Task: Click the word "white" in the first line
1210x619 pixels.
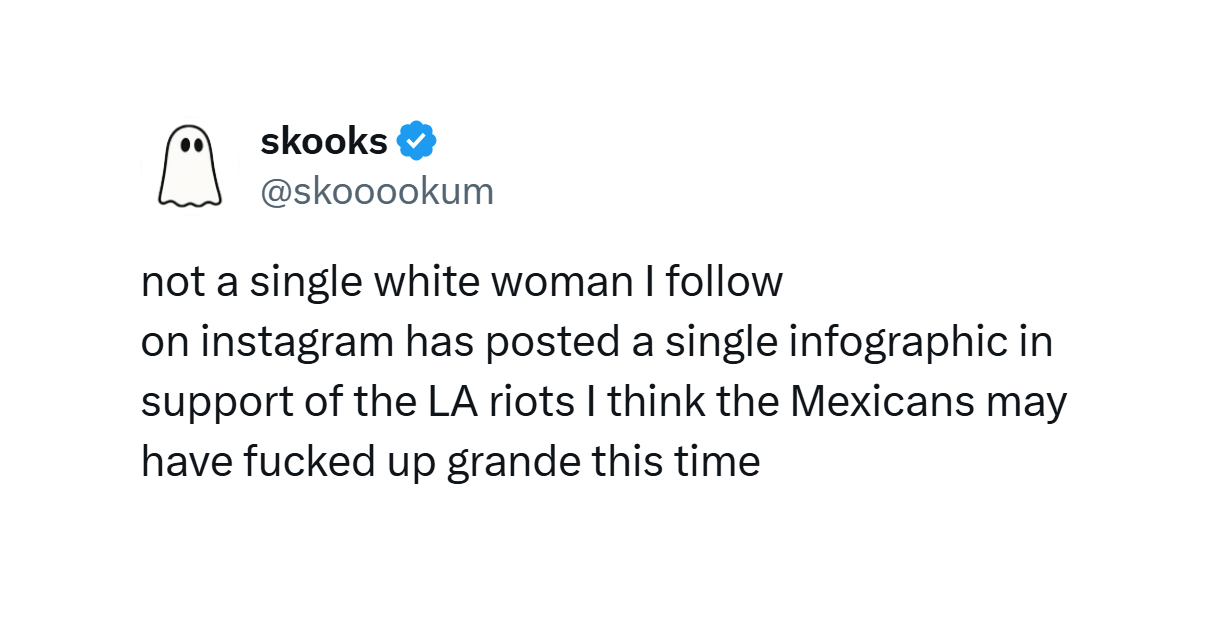Action: pos(424,283)
